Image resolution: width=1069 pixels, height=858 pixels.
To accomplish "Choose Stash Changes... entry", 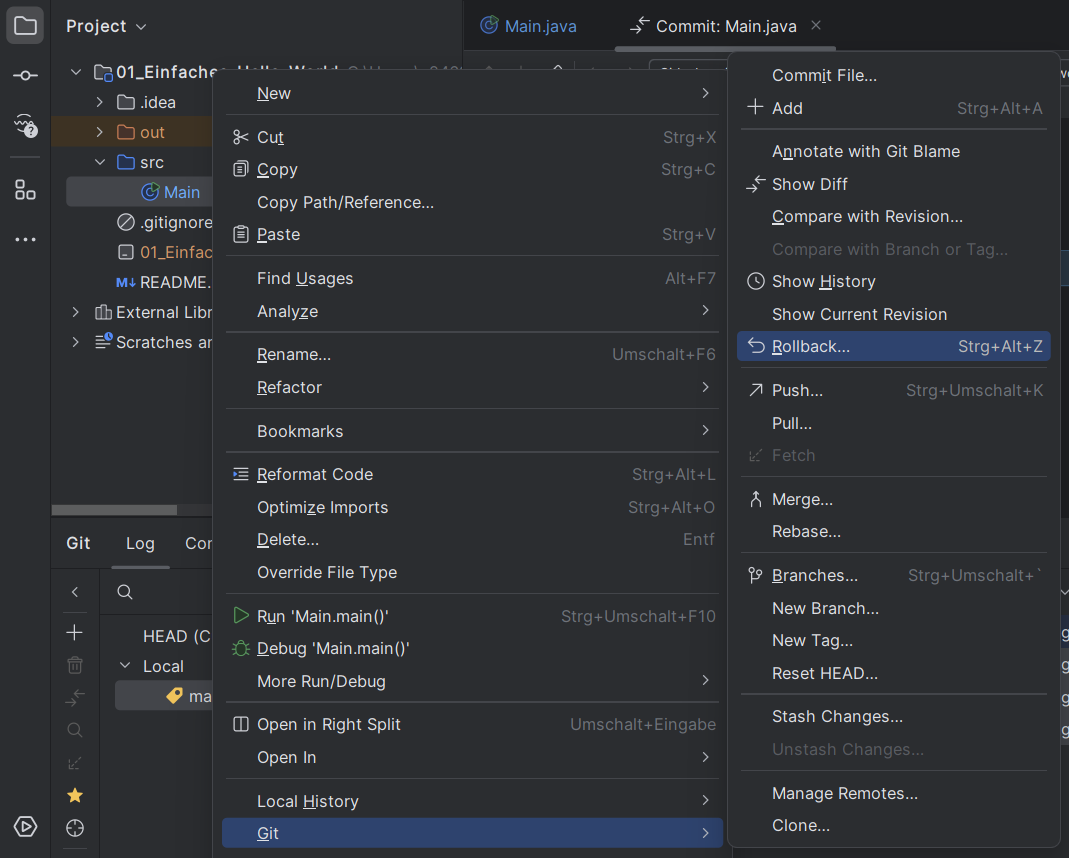I will click(x=893, y=716).
